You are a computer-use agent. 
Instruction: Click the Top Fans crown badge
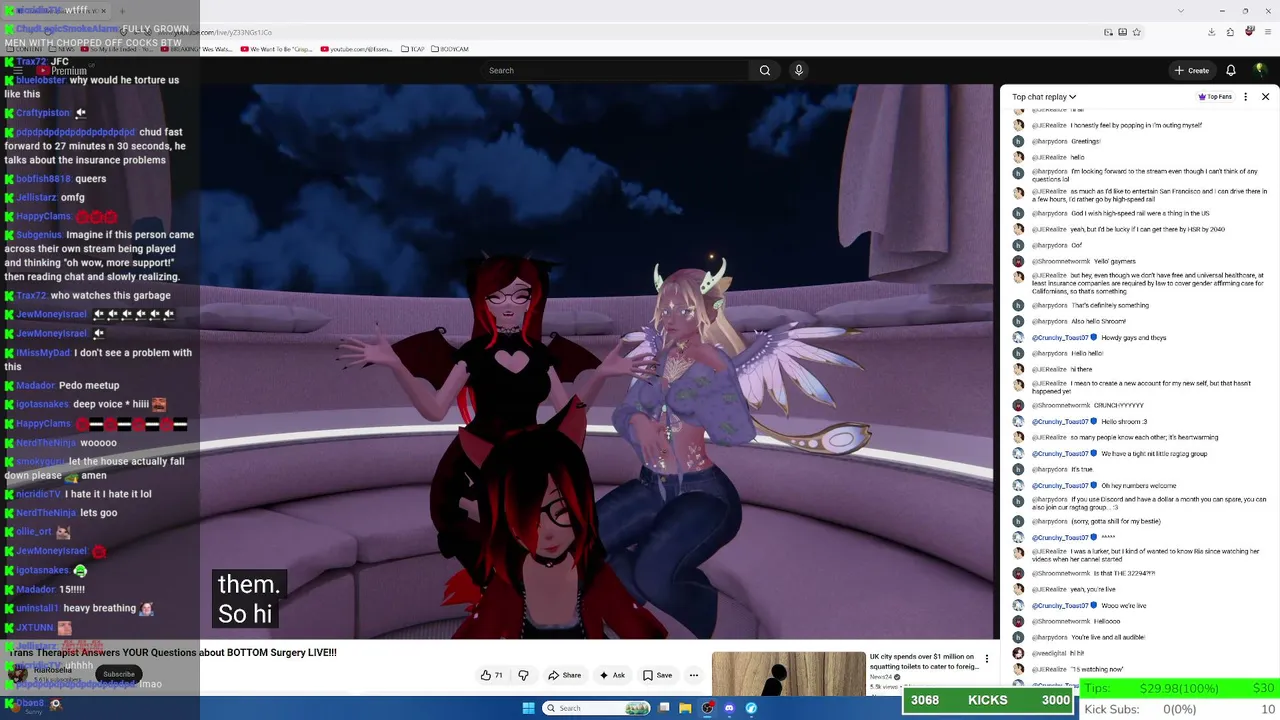point(1215,97)
